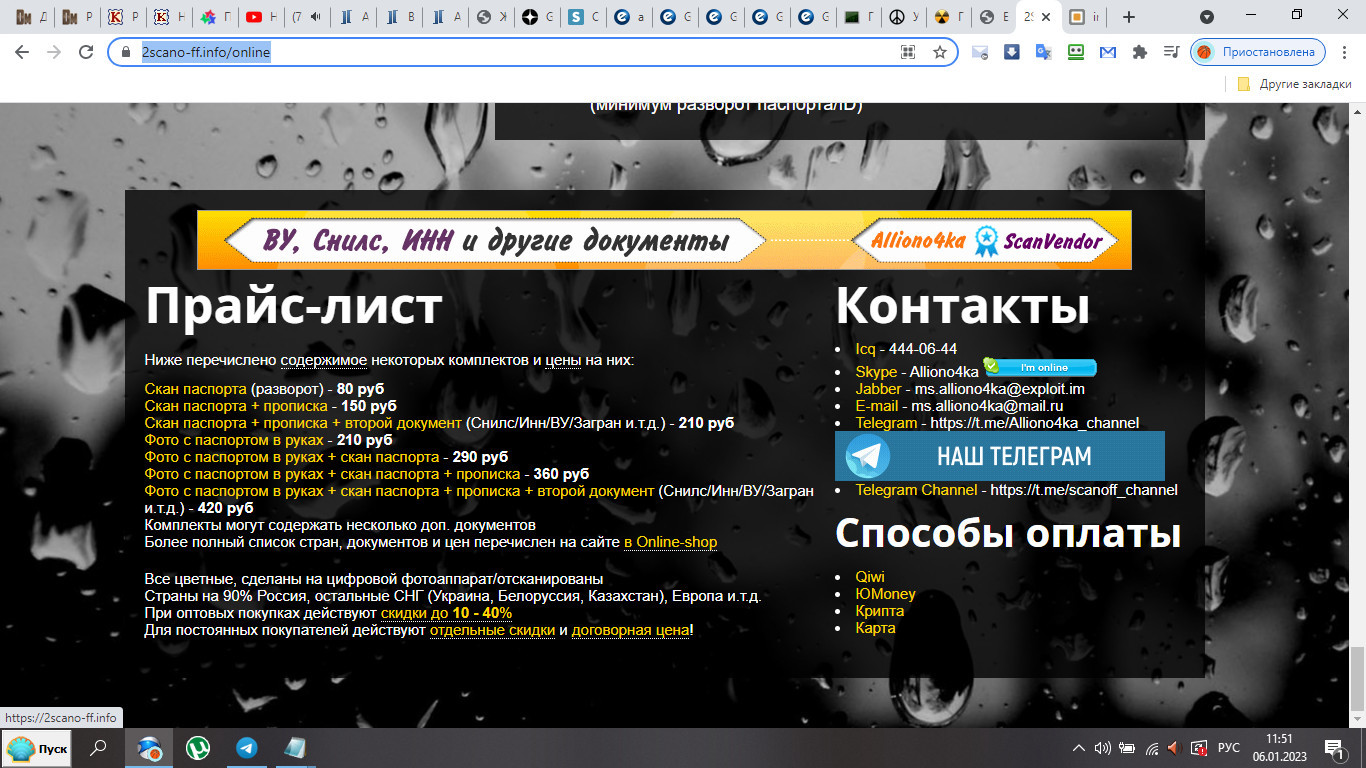Viewport: 1366px width, 768px height.
Task: Click the E-mail contact link
Action: pyautogui.click(x=877, y=406)
